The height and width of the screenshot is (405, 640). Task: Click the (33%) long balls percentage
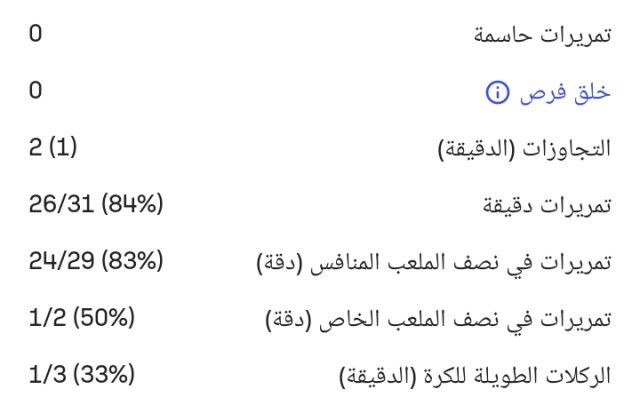tap(104, 377)
